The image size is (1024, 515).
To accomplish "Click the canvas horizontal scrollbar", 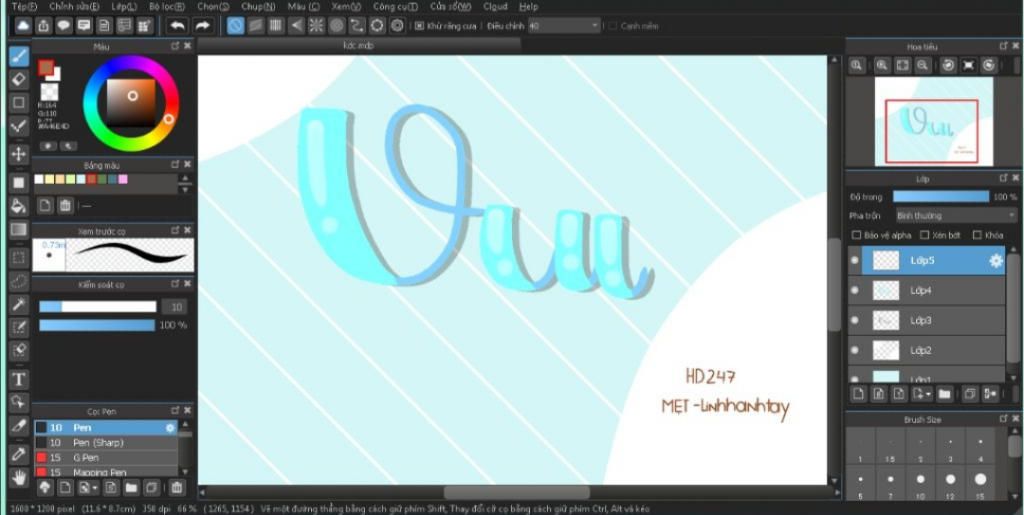I will point(516,492).
